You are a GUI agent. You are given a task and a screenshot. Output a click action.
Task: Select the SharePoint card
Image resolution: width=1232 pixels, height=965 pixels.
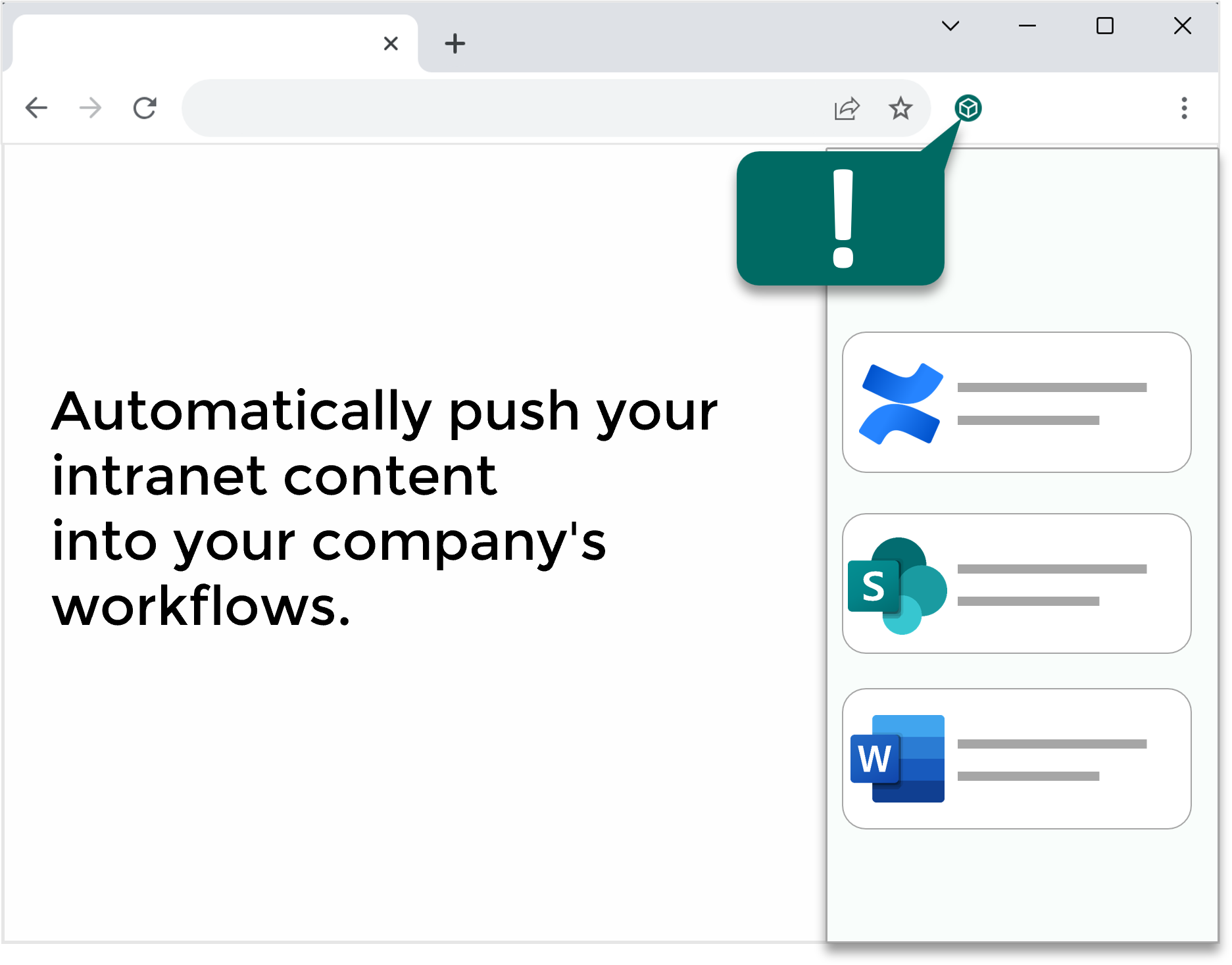tap(1016, 583)
